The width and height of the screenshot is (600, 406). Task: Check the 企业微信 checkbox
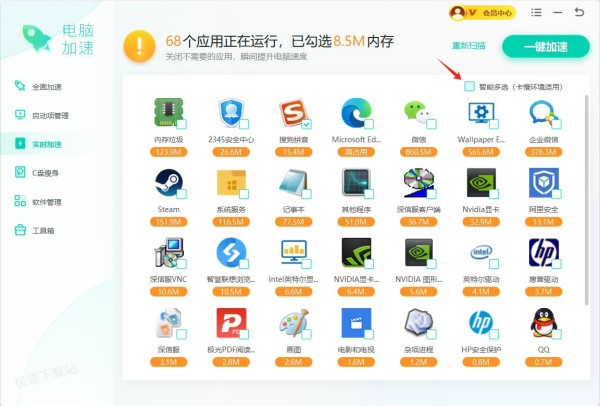[x=556, y=124]
